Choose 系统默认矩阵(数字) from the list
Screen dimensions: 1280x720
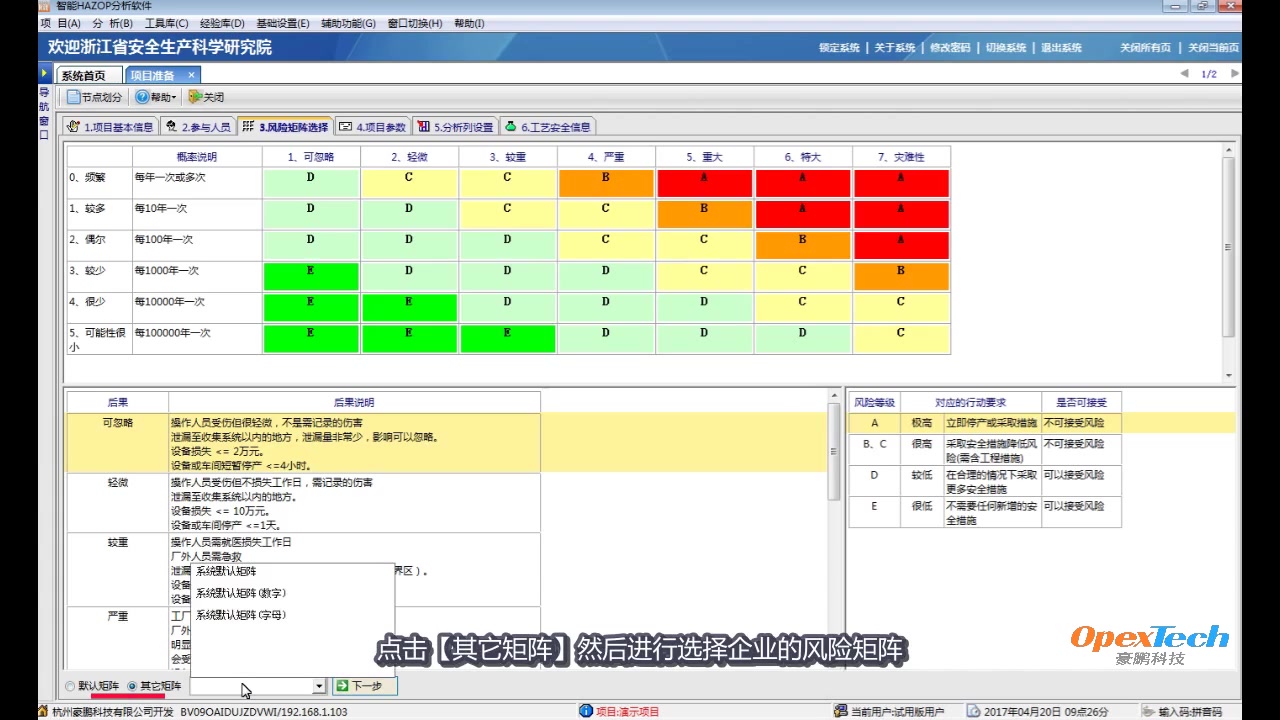[241, 593]
